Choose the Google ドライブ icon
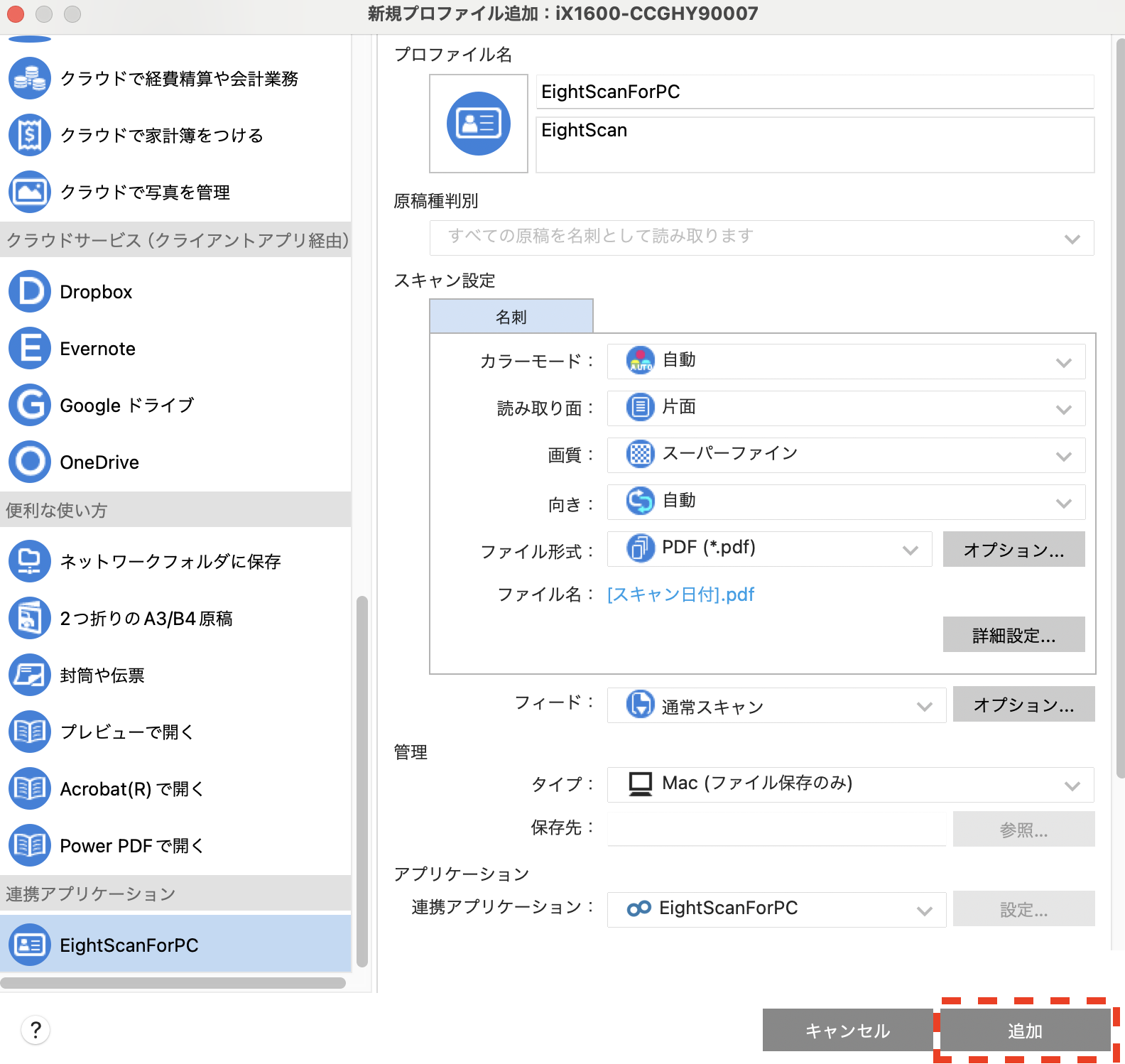Viewport: 1125px width, 1064px height. pos(30,405)
